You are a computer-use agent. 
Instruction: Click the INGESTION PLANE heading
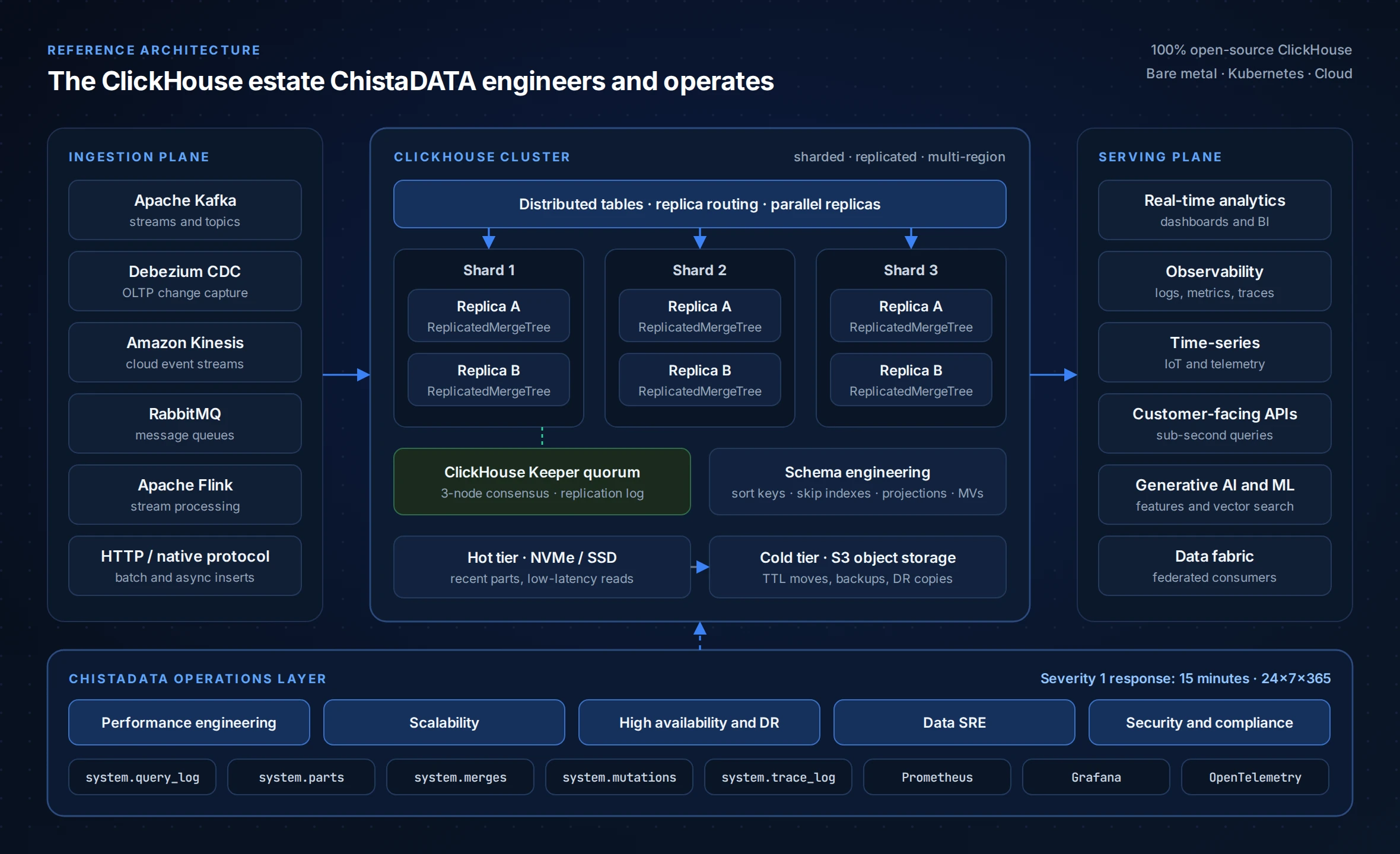[x=139, y=157]
